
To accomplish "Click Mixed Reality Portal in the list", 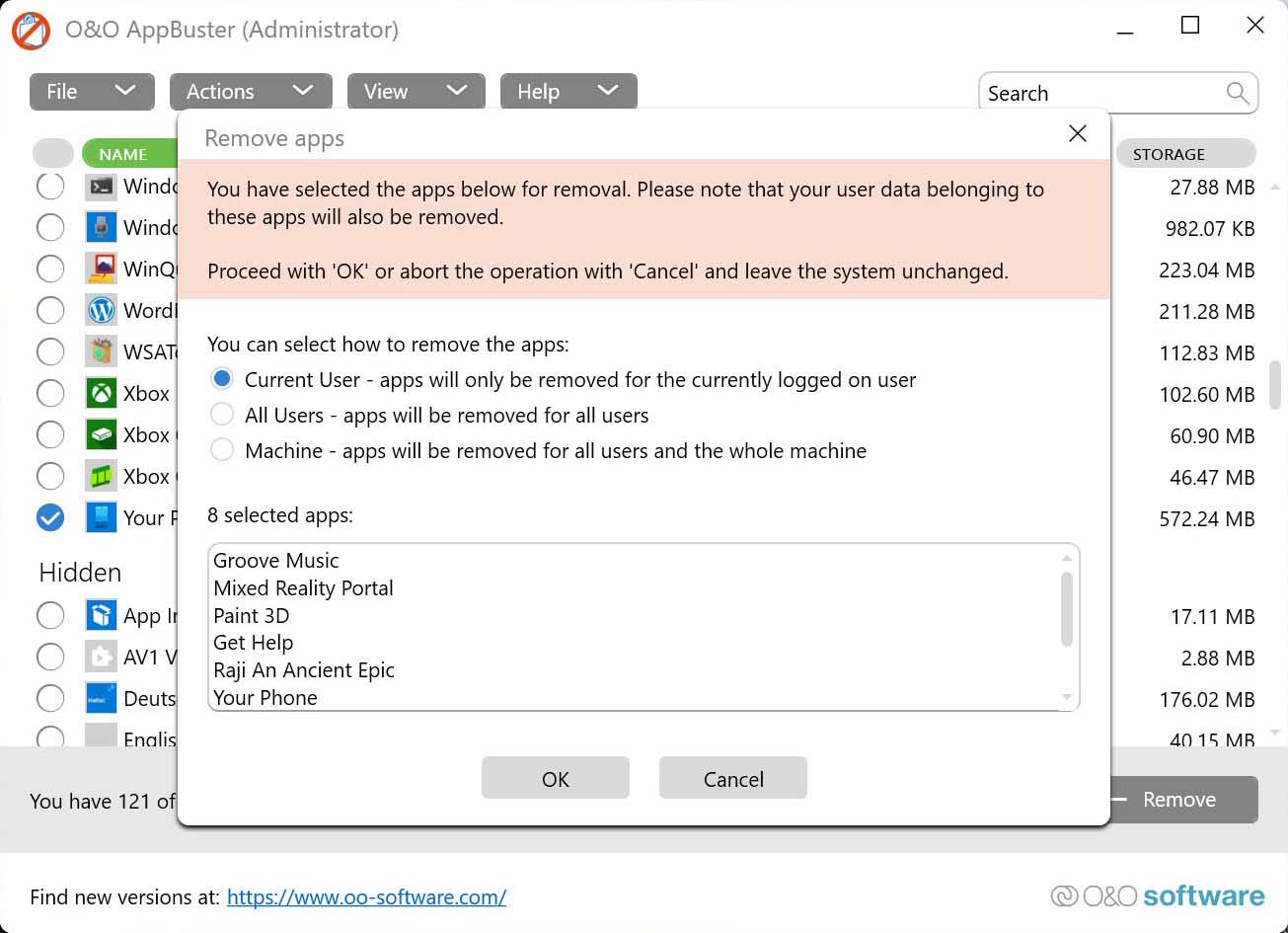I will [303, 587].
